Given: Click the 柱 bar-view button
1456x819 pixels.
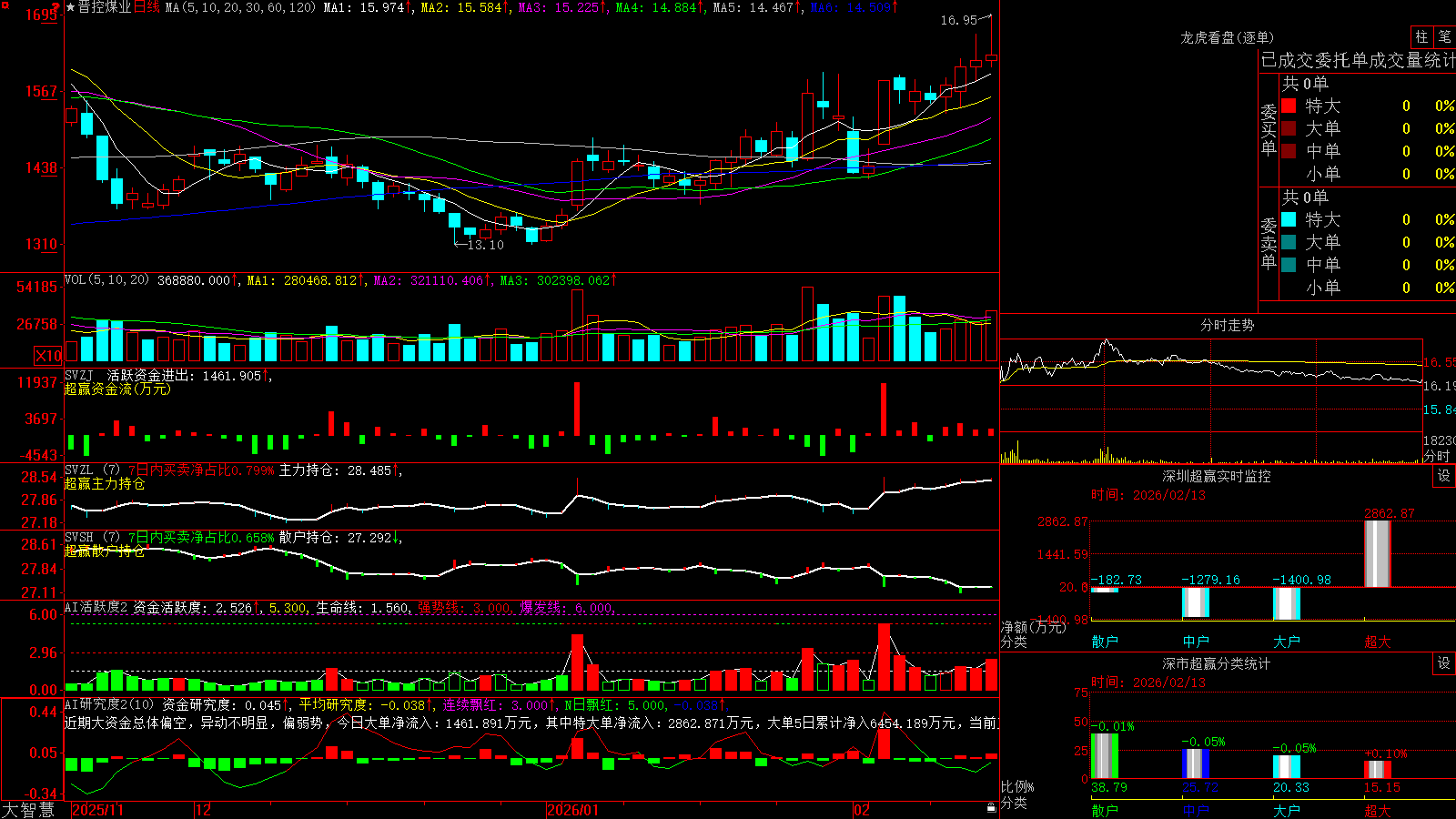Looking at the screenshot, I should (1421, 36).
